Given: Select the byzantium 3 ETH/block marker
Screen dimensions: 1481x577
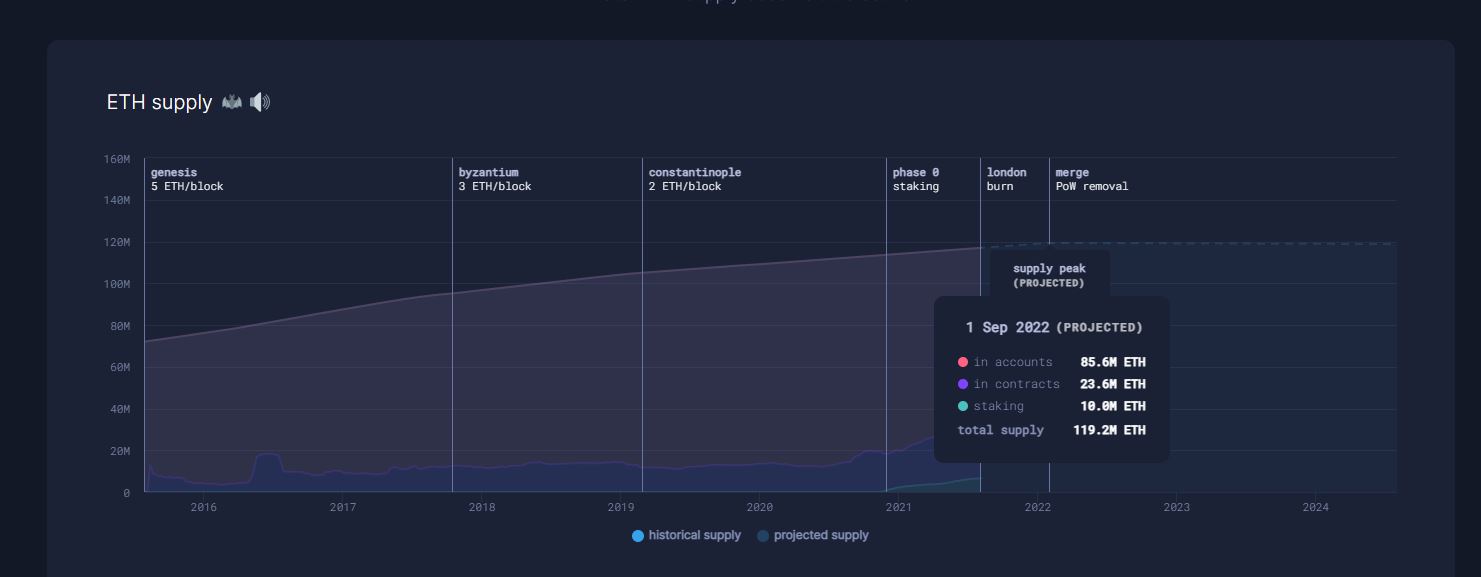Looking at the screenshot, I should pos(495,179).
